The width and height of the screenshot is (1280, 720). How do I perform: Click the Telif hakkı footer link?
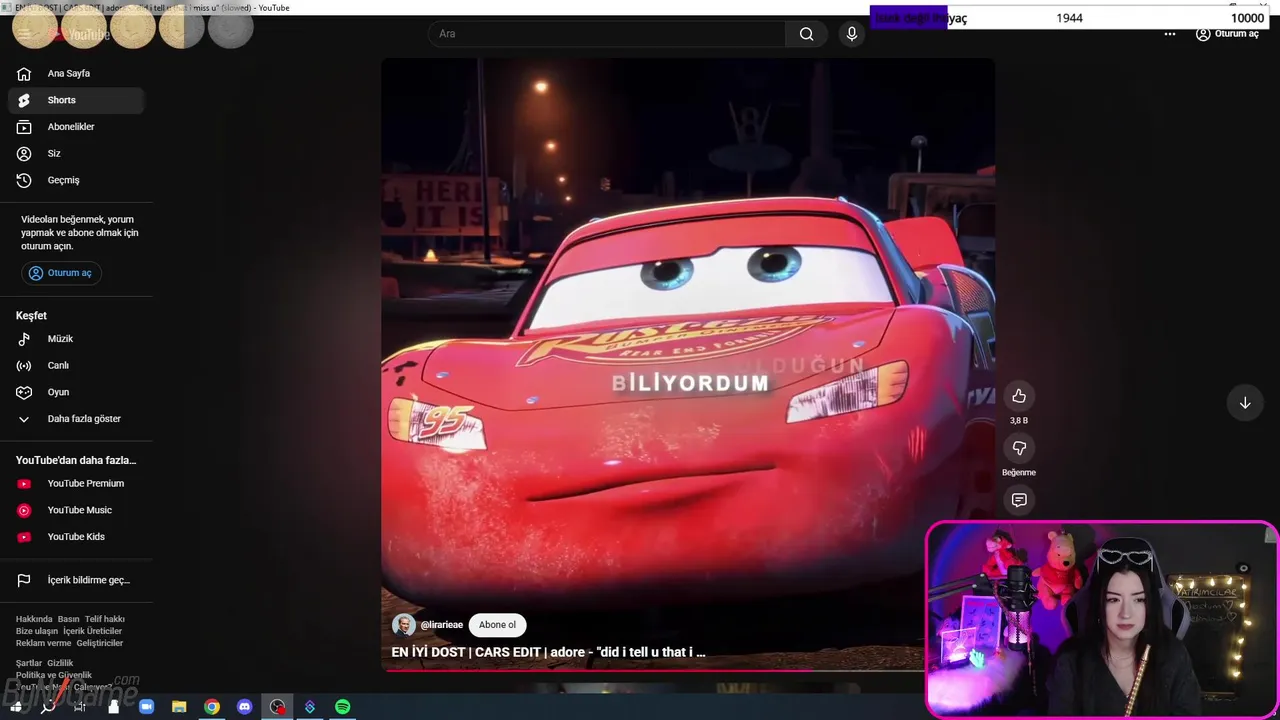tap(105, 619)
